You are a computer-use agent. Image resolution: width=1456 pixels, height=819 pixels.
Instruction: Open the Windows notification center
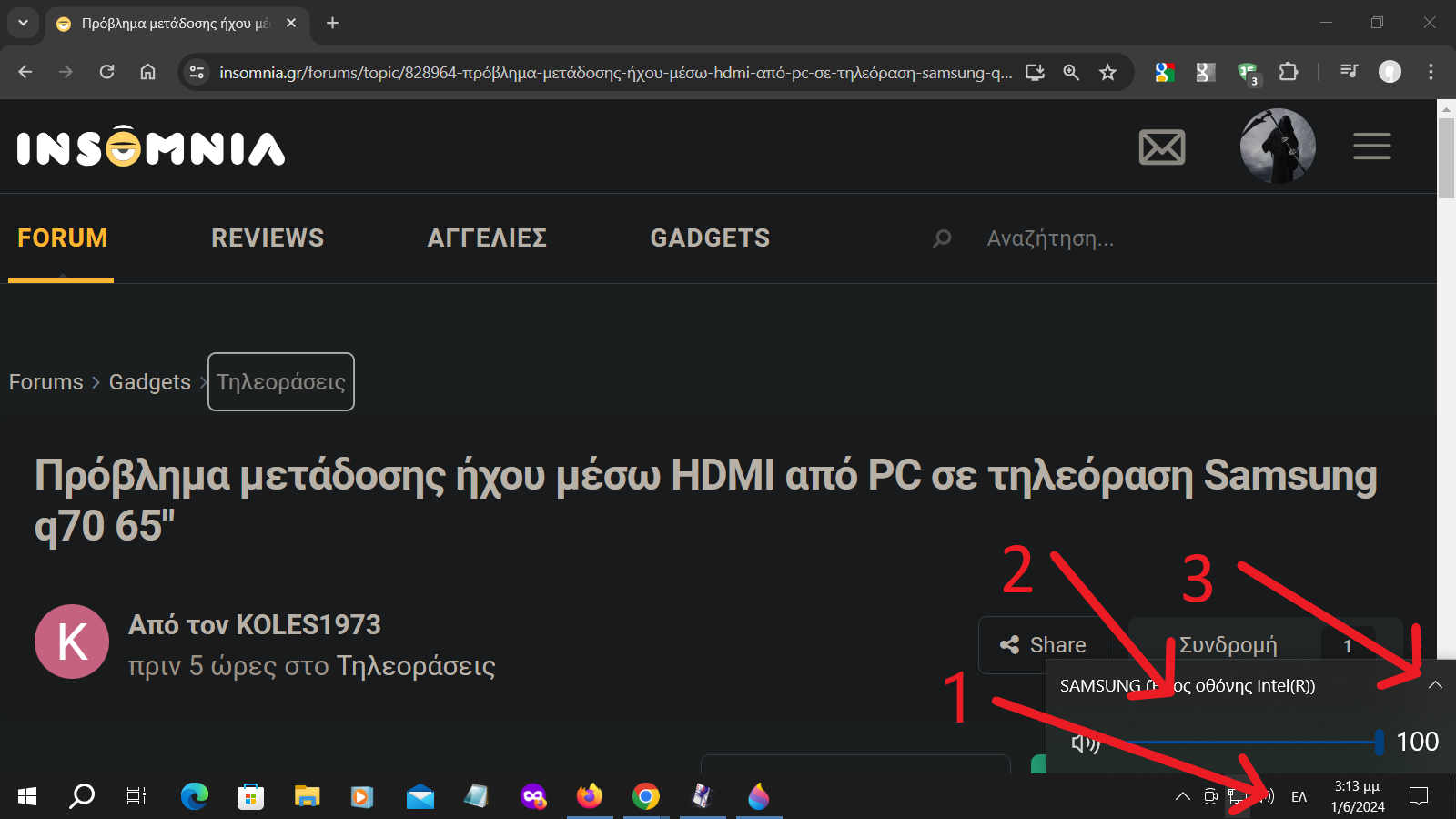click(1418, 797)
